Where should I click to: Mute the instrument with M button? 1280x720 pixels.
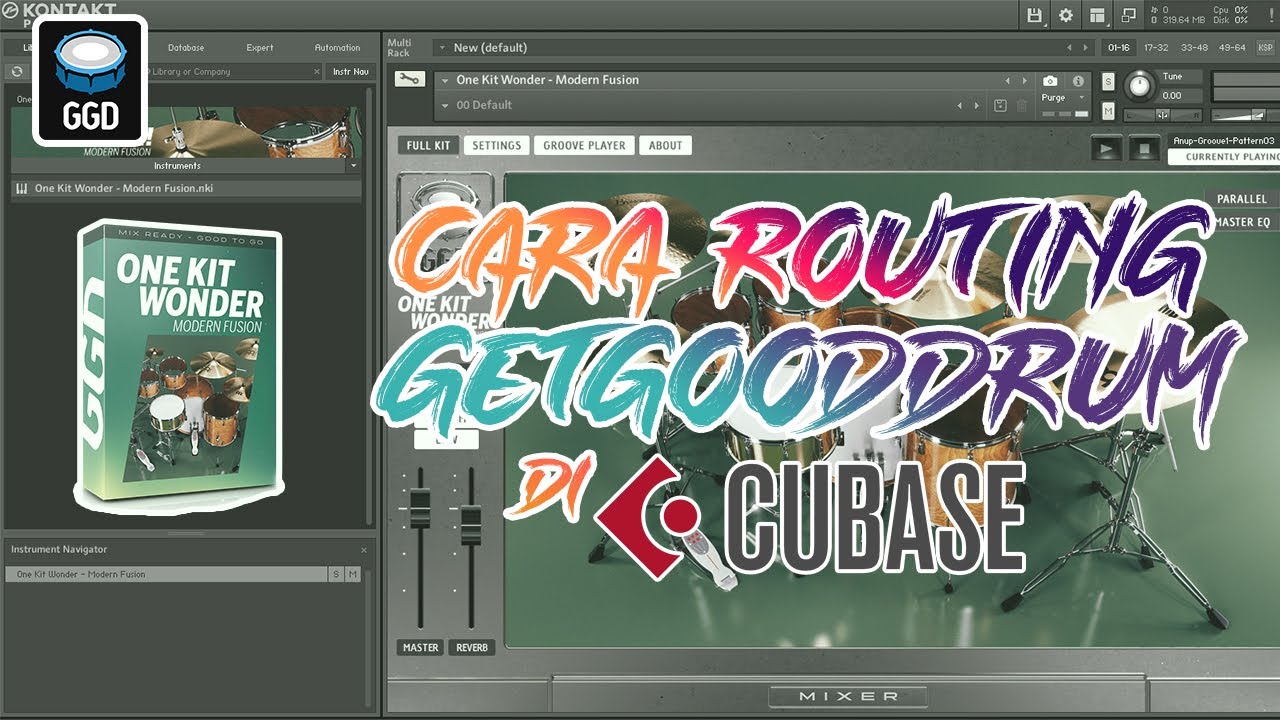(x=1108, y=110)
